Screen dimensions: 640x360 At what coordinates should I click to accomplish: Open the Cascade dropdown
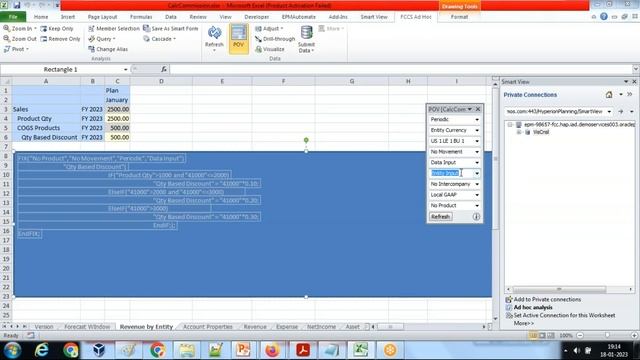(160, 39)
